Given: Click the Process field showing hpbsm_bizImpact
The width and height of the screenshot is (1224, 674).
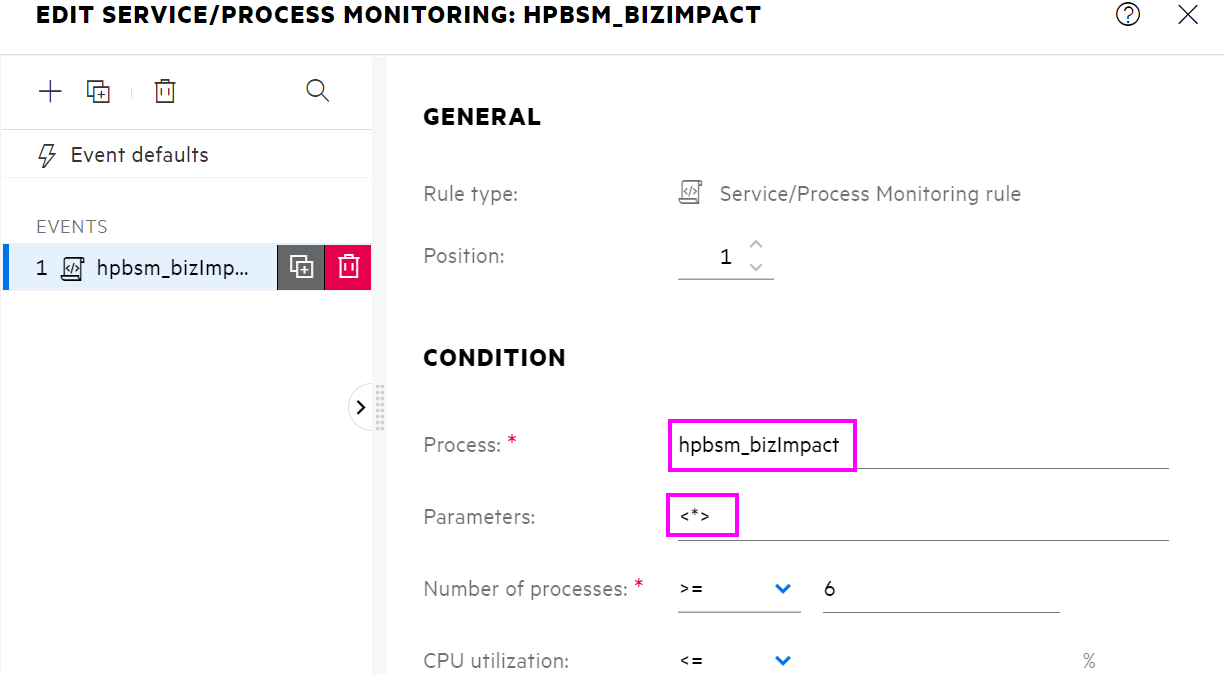Looking at the screenshot, I should point(762,445).
